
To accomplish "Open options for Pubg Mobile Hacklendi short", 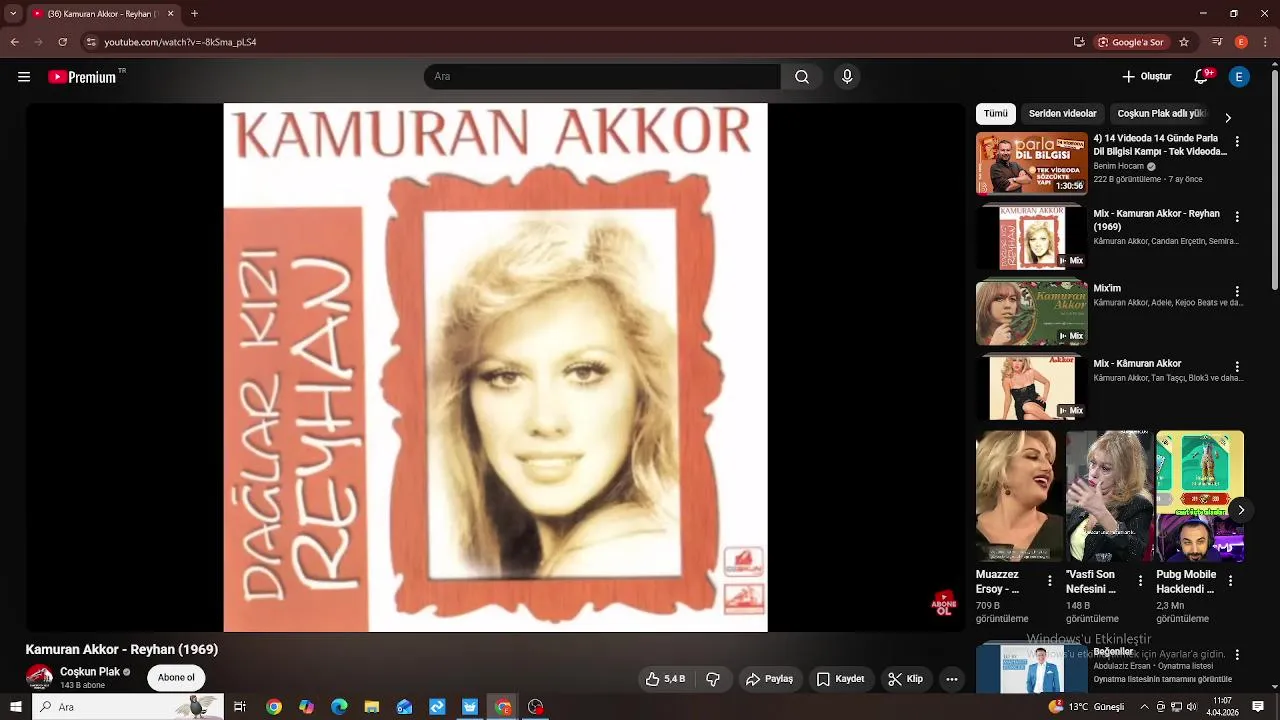I will [1230, 581].
